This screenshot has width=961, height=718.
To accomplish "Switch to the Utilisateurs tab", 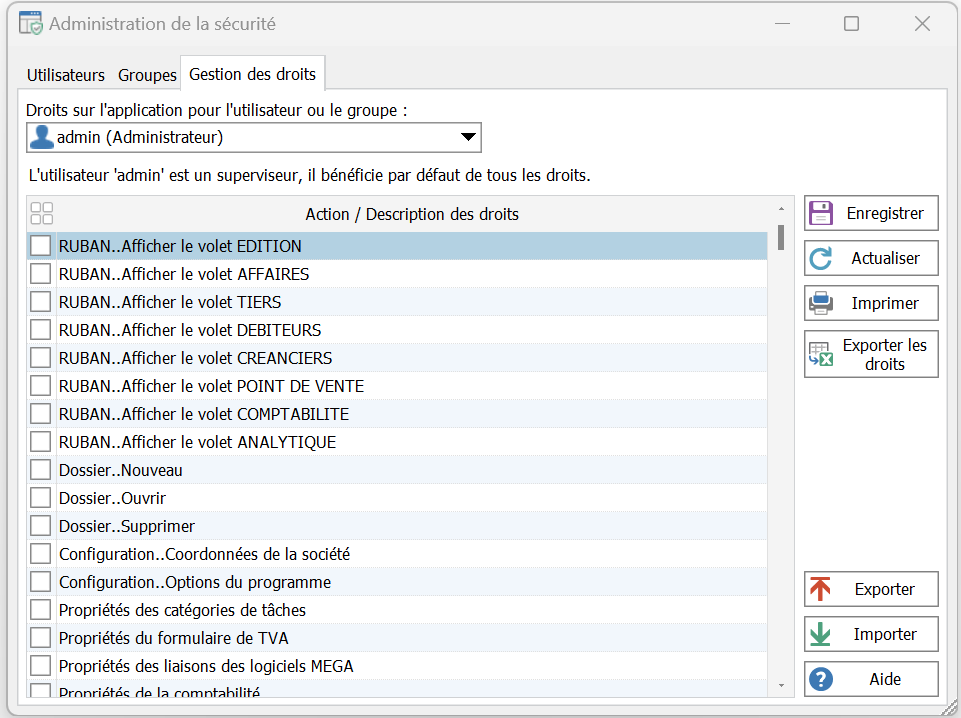I will [x=66, y=75].
